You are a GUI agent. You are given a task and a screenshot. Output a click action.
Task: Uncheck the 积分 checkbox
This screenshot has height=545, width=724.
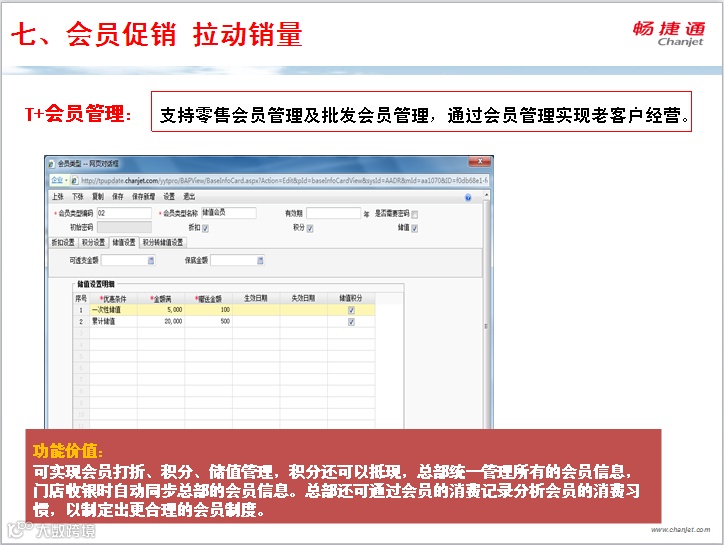[x=310, y=228]
